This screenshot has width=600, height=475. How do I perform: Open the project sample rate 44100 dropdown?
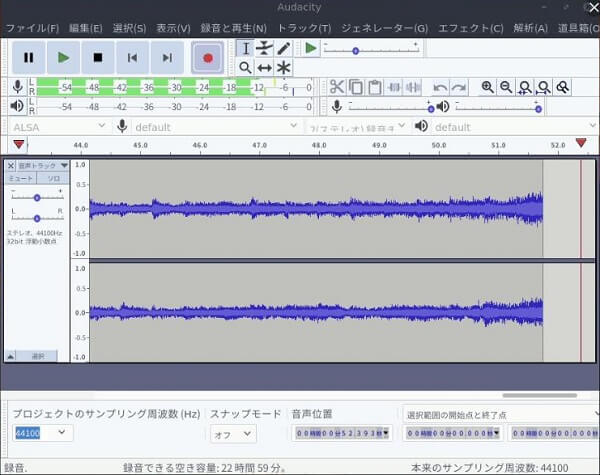point(62,433)
